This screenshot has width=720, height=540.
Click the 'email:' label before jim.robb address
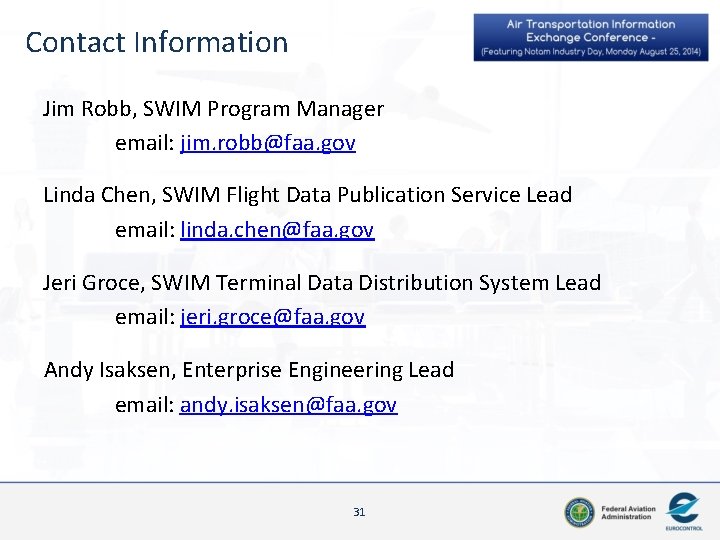145,143
